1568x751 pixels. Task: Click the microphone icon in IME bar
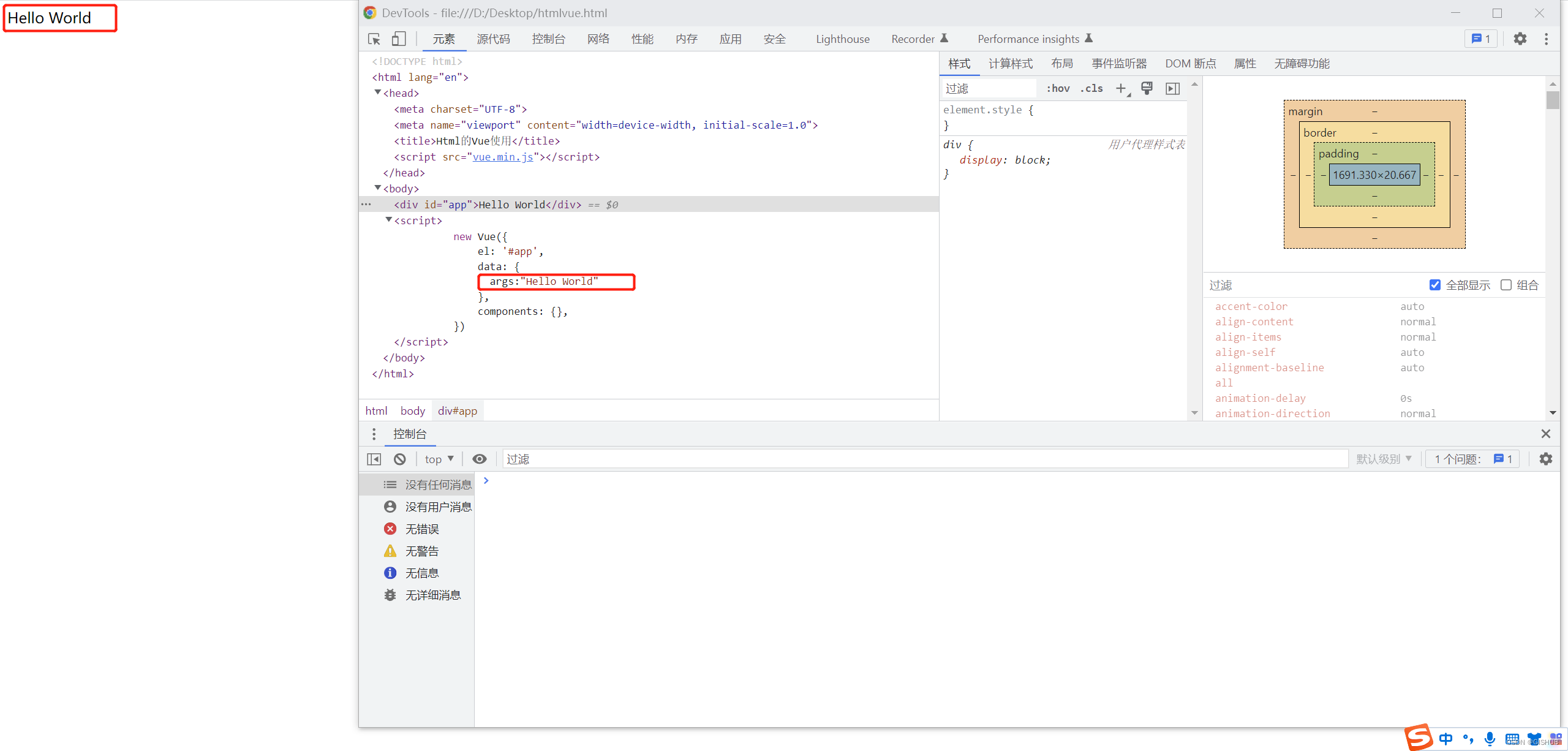[x=1490, y=739]
